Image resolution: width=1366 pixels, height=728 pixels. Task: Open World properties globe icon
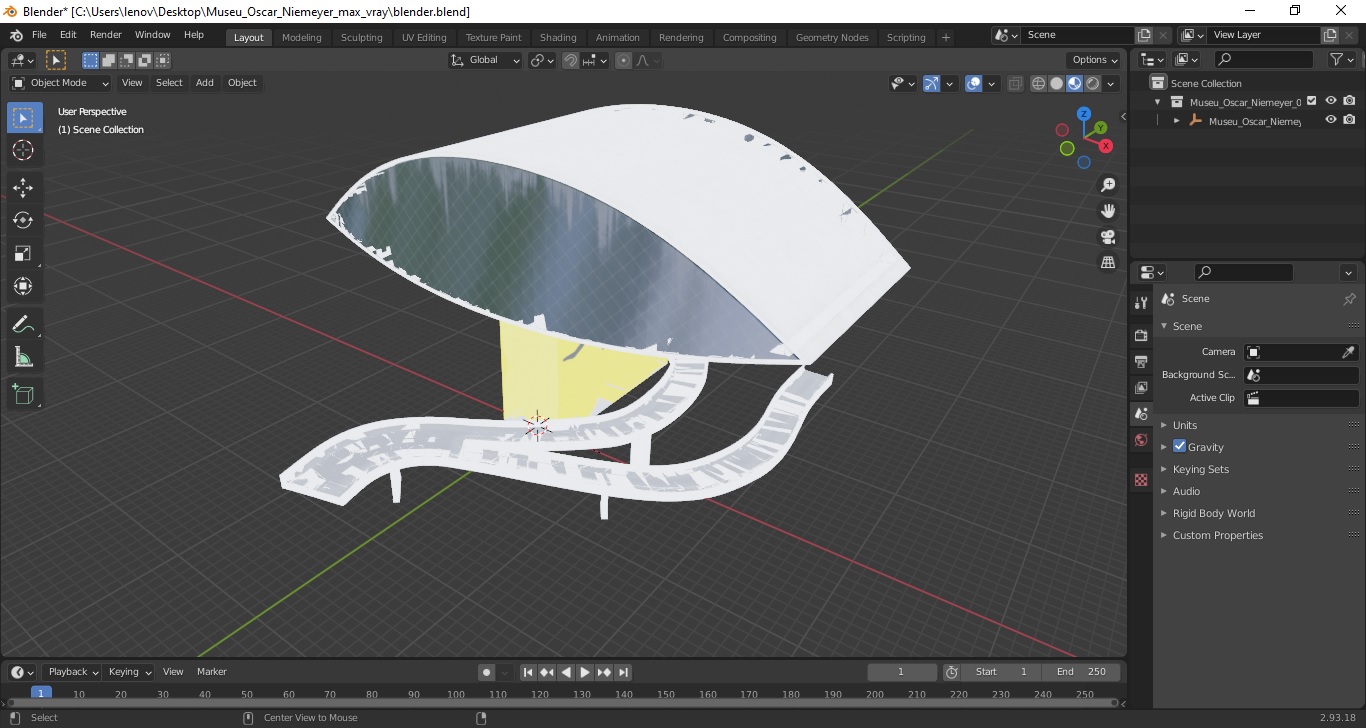(1141, 440)
